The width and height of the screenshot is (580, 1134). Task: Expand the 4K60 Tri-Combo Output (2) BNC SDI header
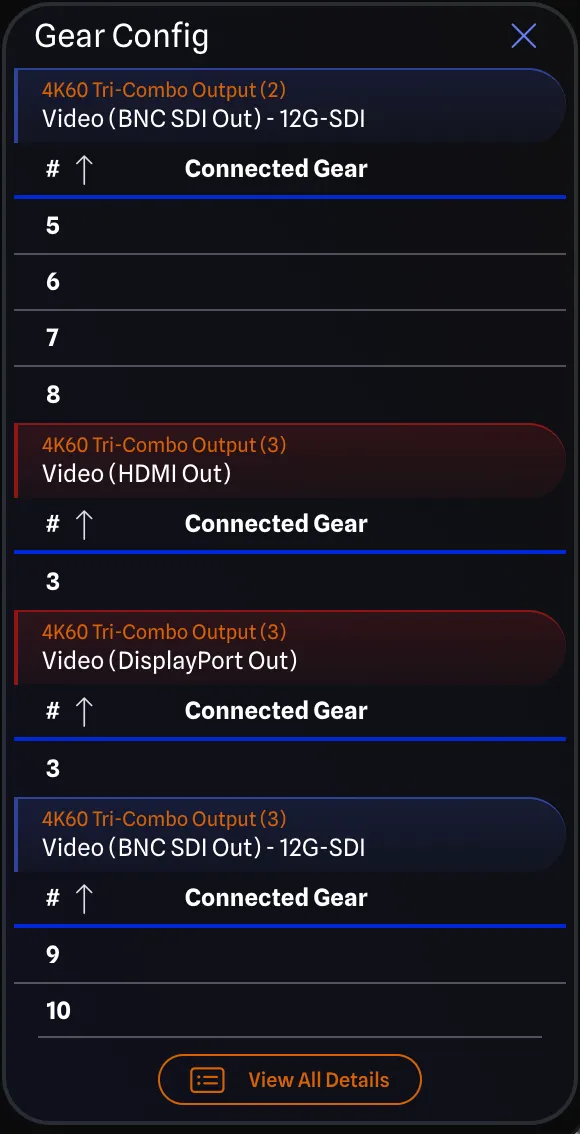290,105
